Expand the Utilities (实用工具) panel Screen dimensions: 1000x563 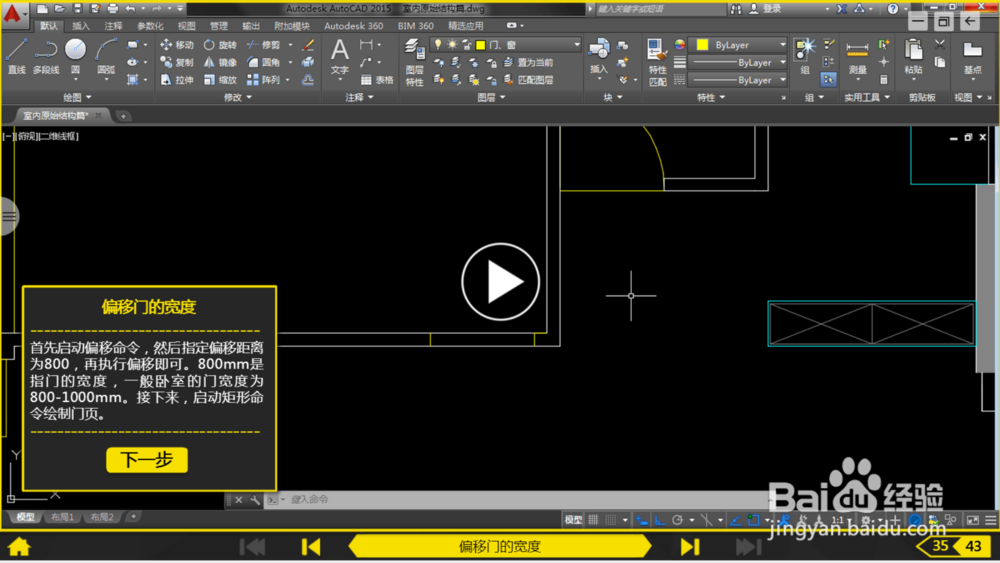point(867,97)
